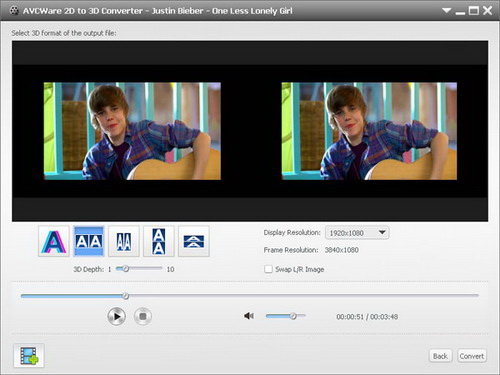
Task: Close the AVCWare converter window
Action: coord(488,11)
